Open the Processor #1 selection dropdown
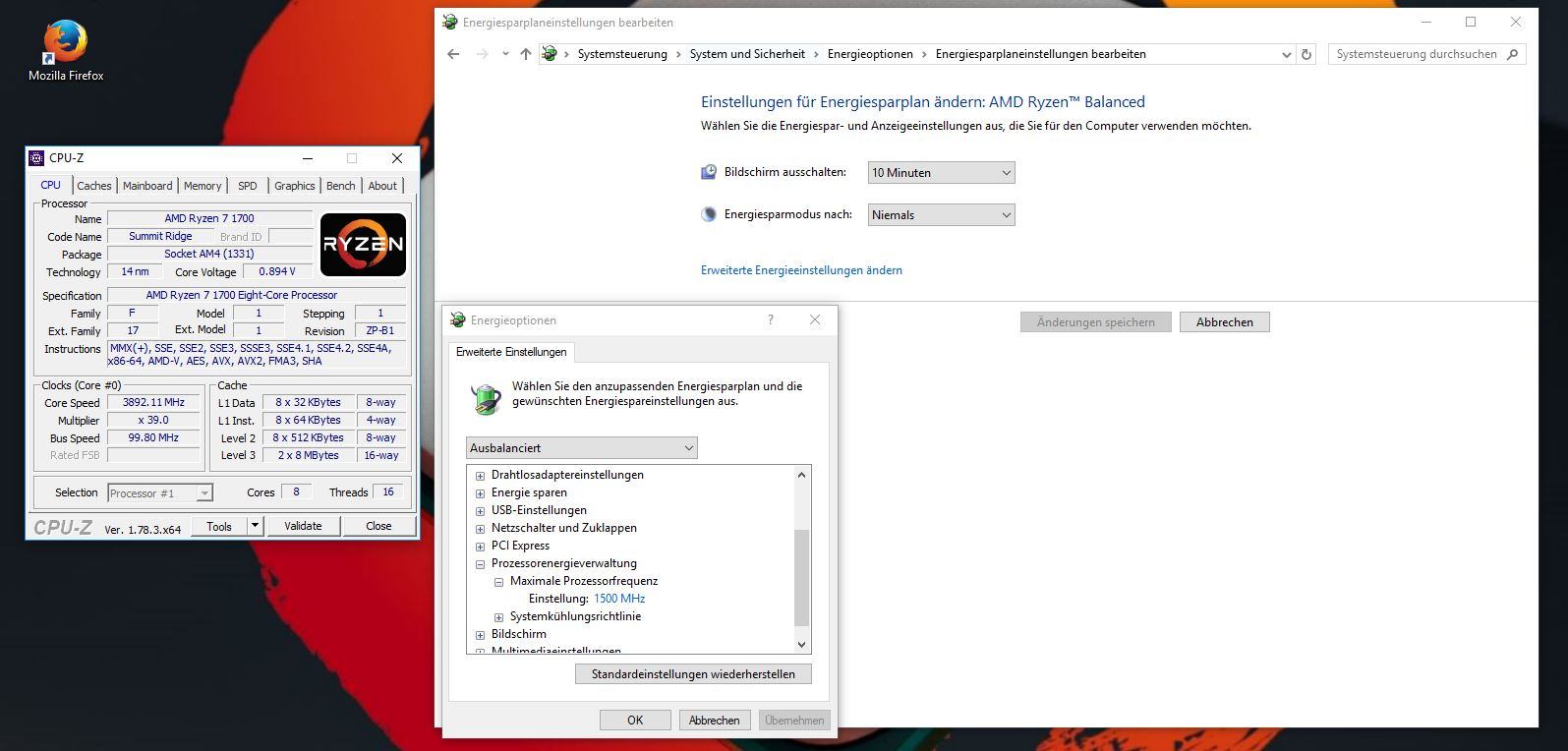The width and height of the screenshot is (1568, 751). pyautogui.click(x=160, y=493)
